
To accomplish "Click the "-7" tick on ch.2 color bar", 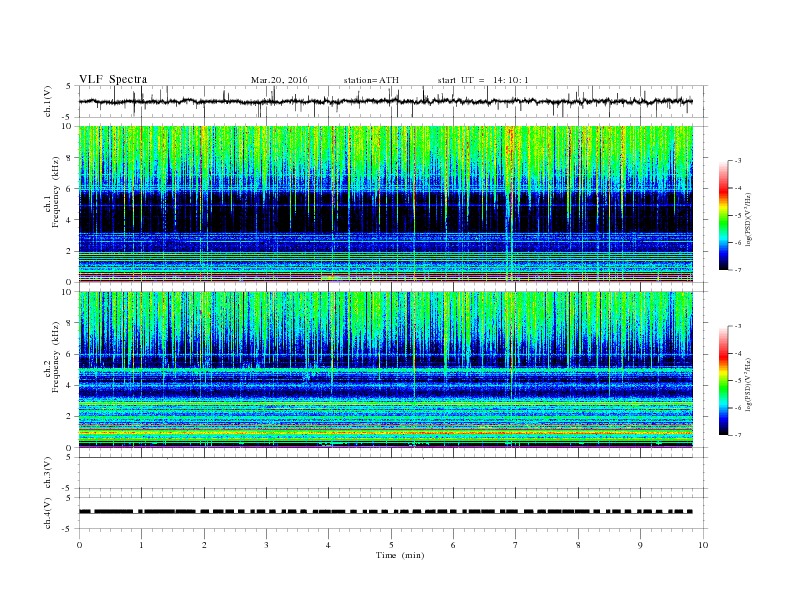I will (x=738, y=435).
